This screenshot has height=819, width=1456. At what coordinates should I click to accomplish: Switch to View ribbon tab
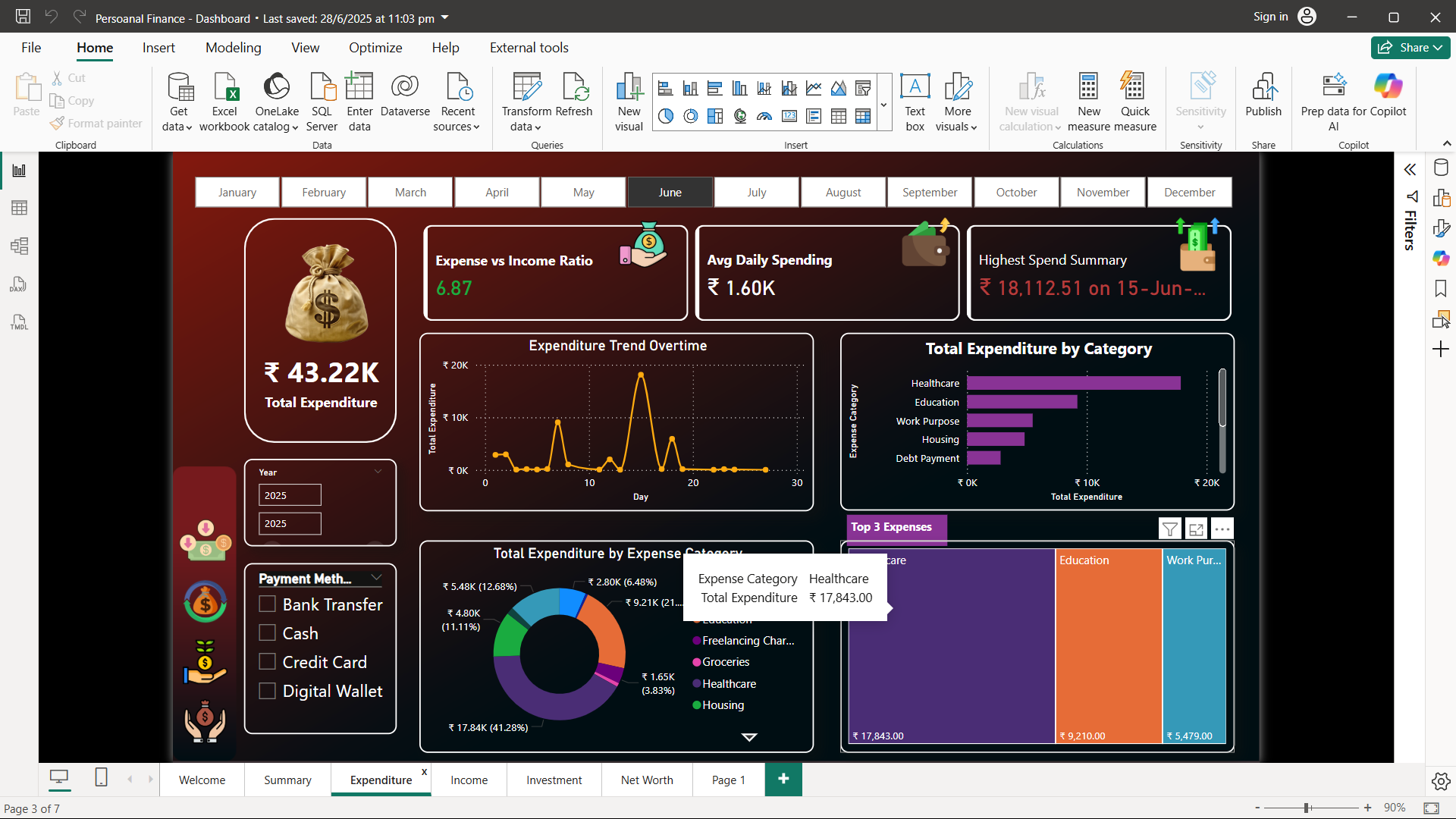(306, 48)
